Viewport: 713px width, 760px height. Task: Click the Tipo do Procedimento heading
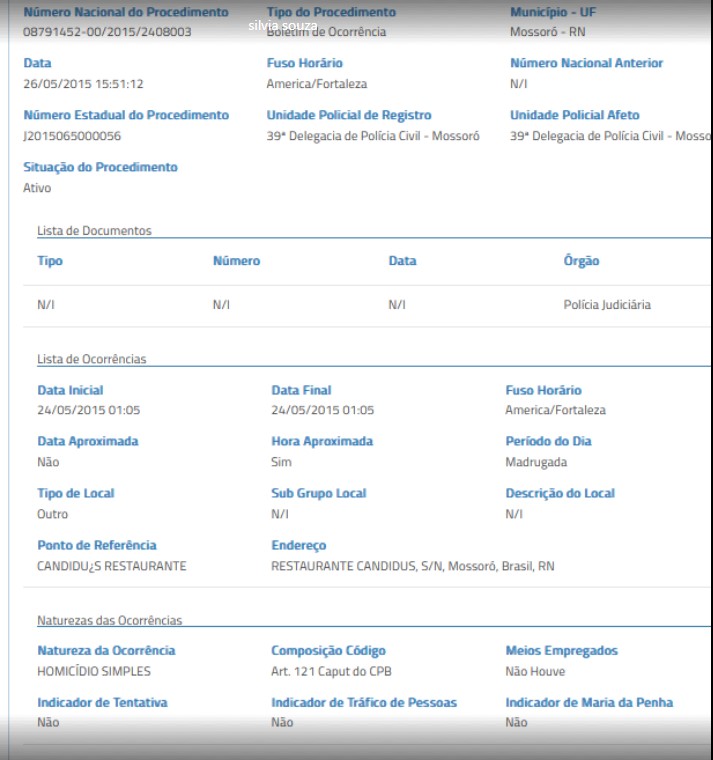click(x=331, y=12)
